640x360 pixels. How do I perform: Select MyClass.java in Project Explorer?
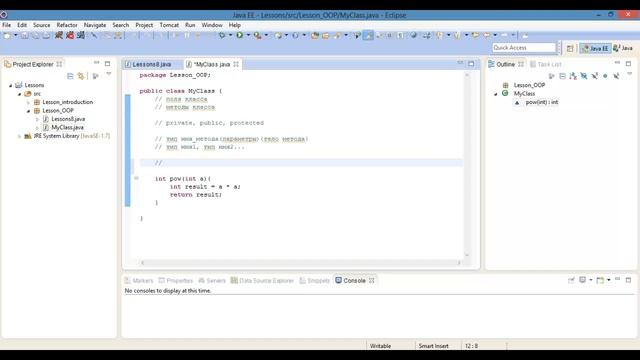click(67, 128)
